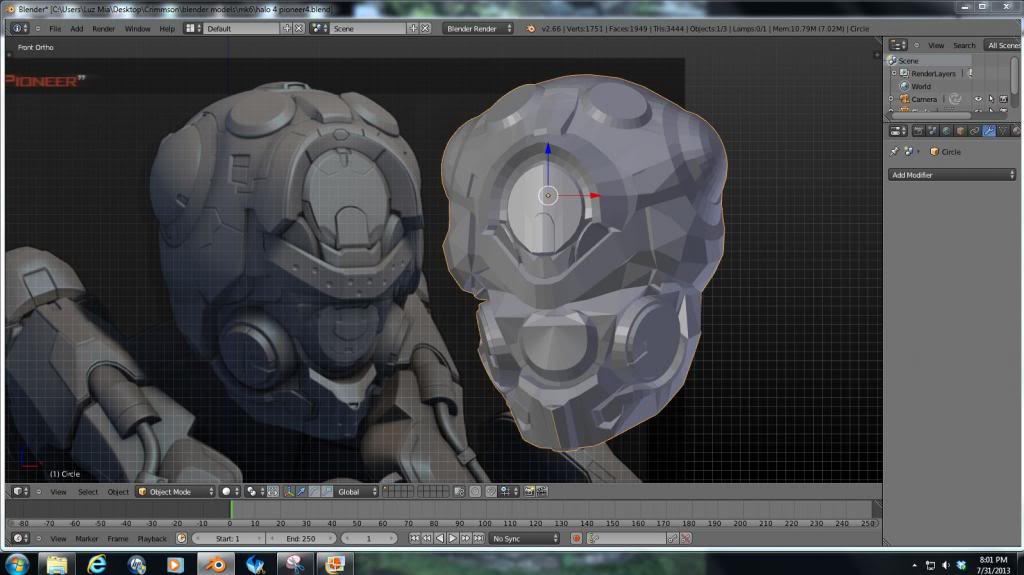Open the Blender Render engine dropdown

pos(478,29)
